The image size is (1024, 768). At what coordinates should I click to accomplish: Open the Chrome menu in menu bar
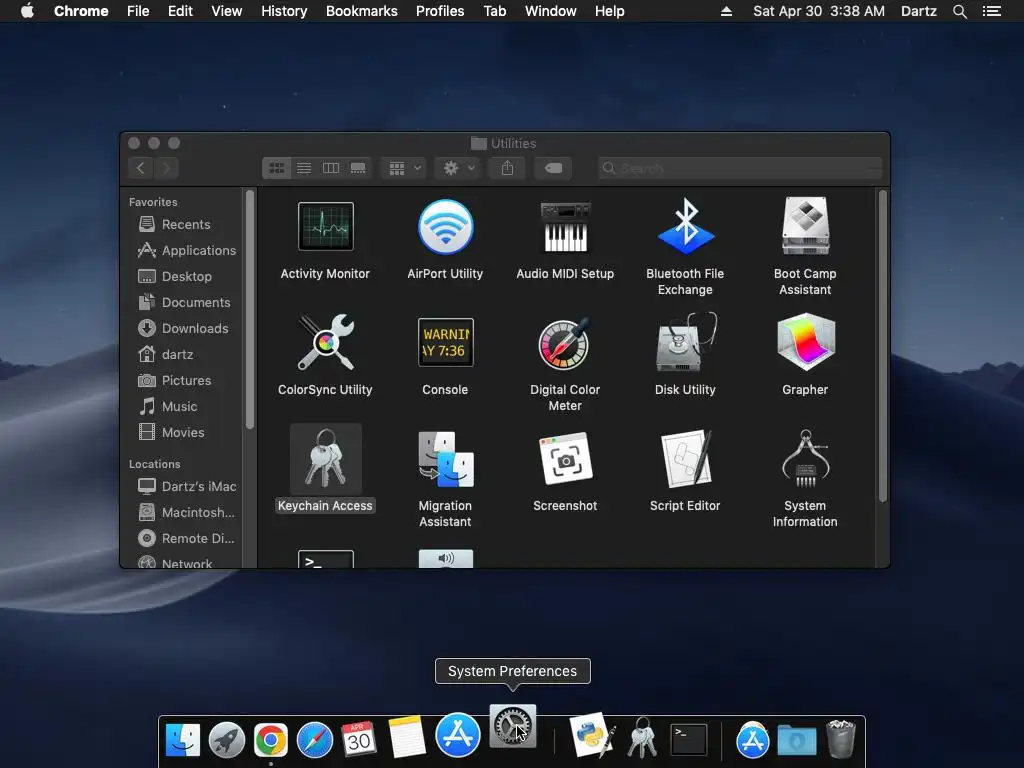(81, 11)
